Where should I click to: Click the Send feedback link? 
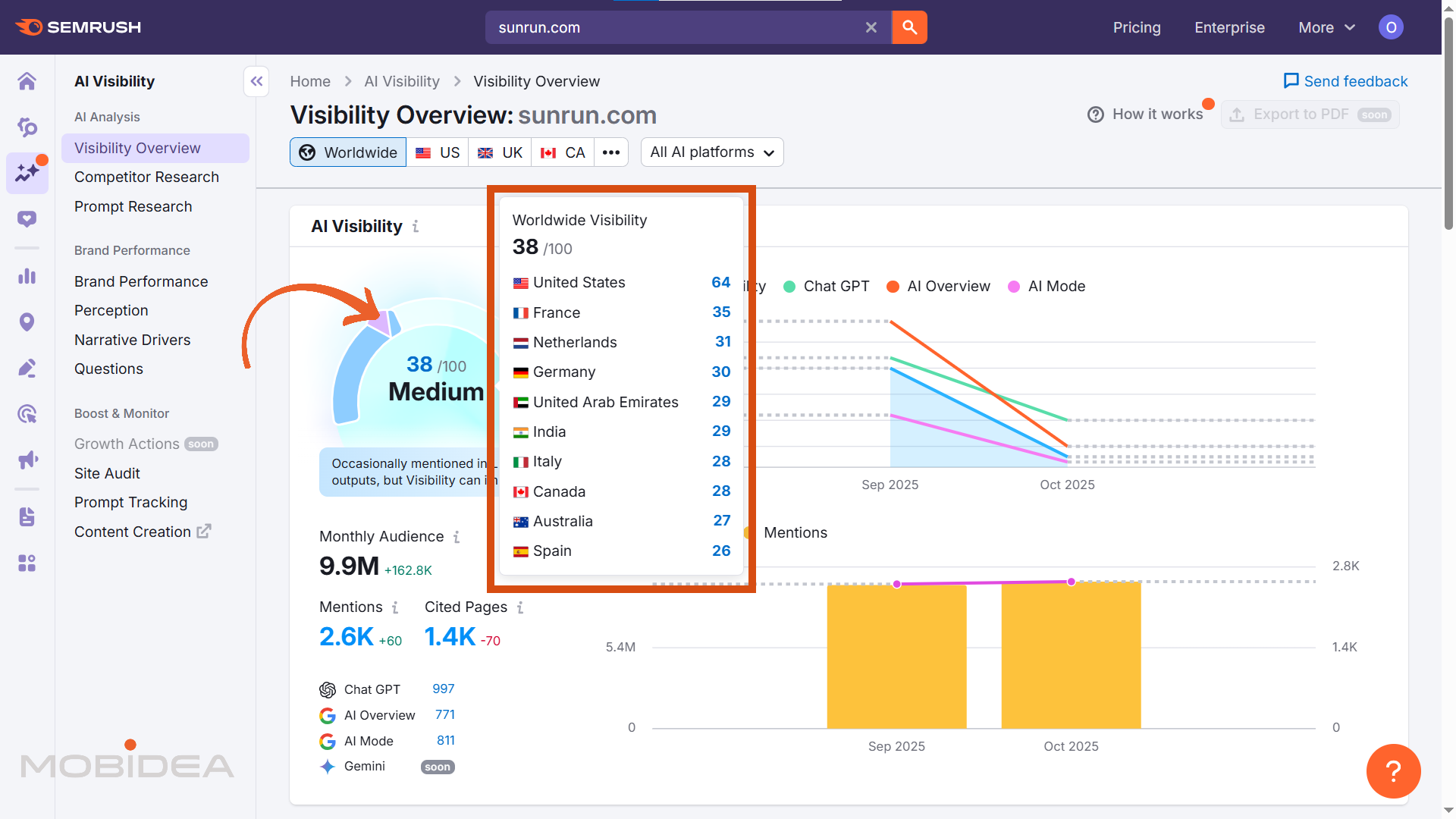coord(1345,80)
